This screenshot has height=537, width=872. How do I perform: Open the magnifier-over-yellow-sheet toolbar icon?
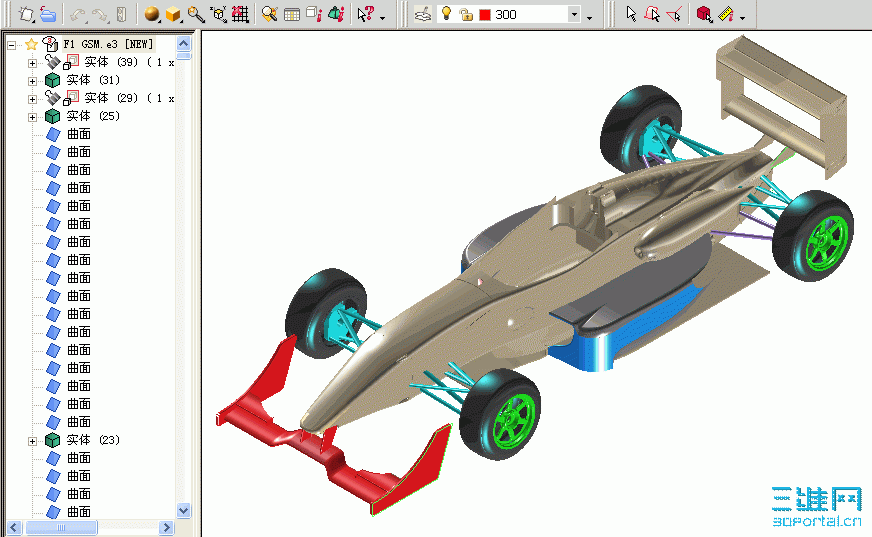(x=270, y=14)
